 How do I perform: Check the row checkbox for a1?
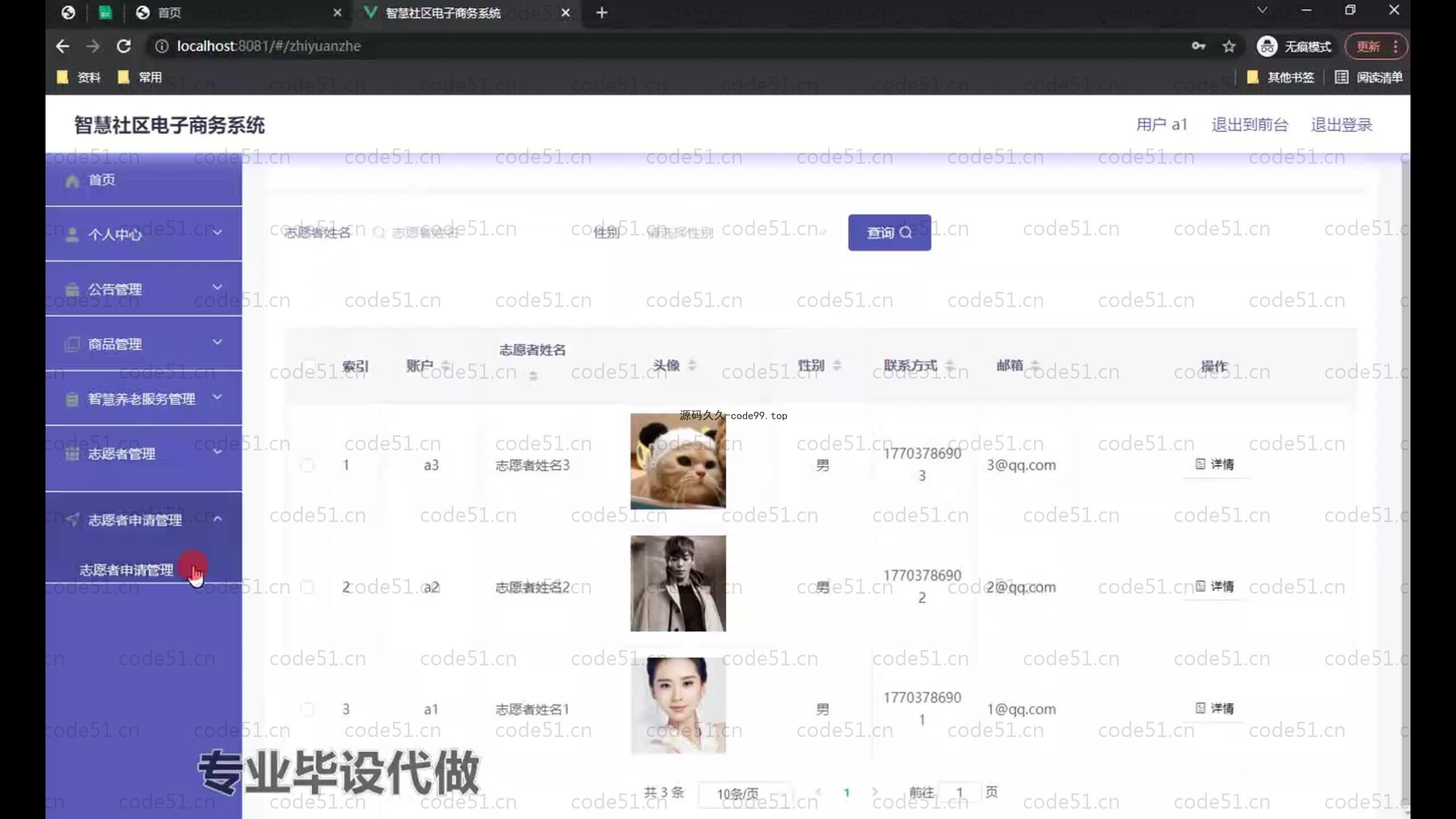[307, 709]
